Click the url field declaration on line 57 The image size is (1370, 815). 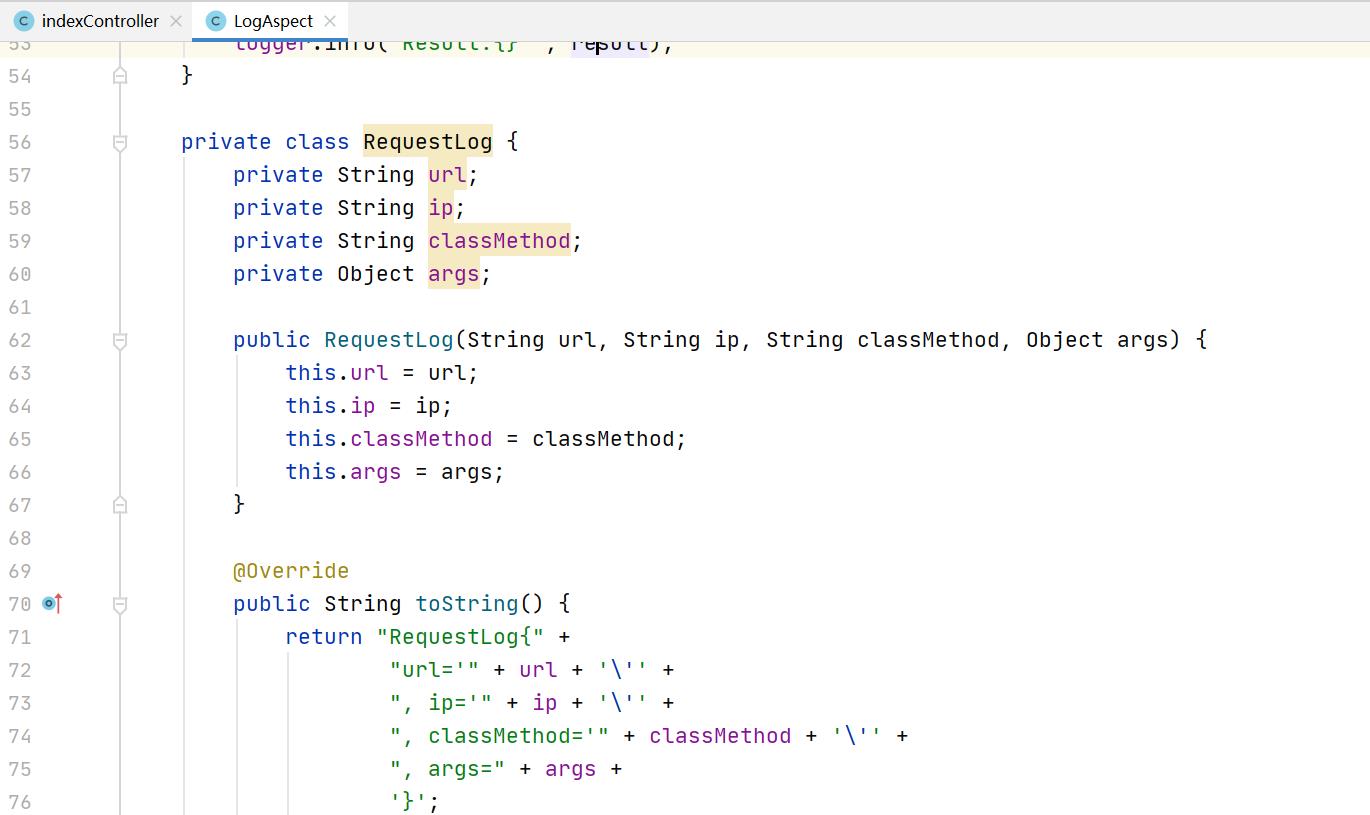pyautogui.click(x=447, y=175)
